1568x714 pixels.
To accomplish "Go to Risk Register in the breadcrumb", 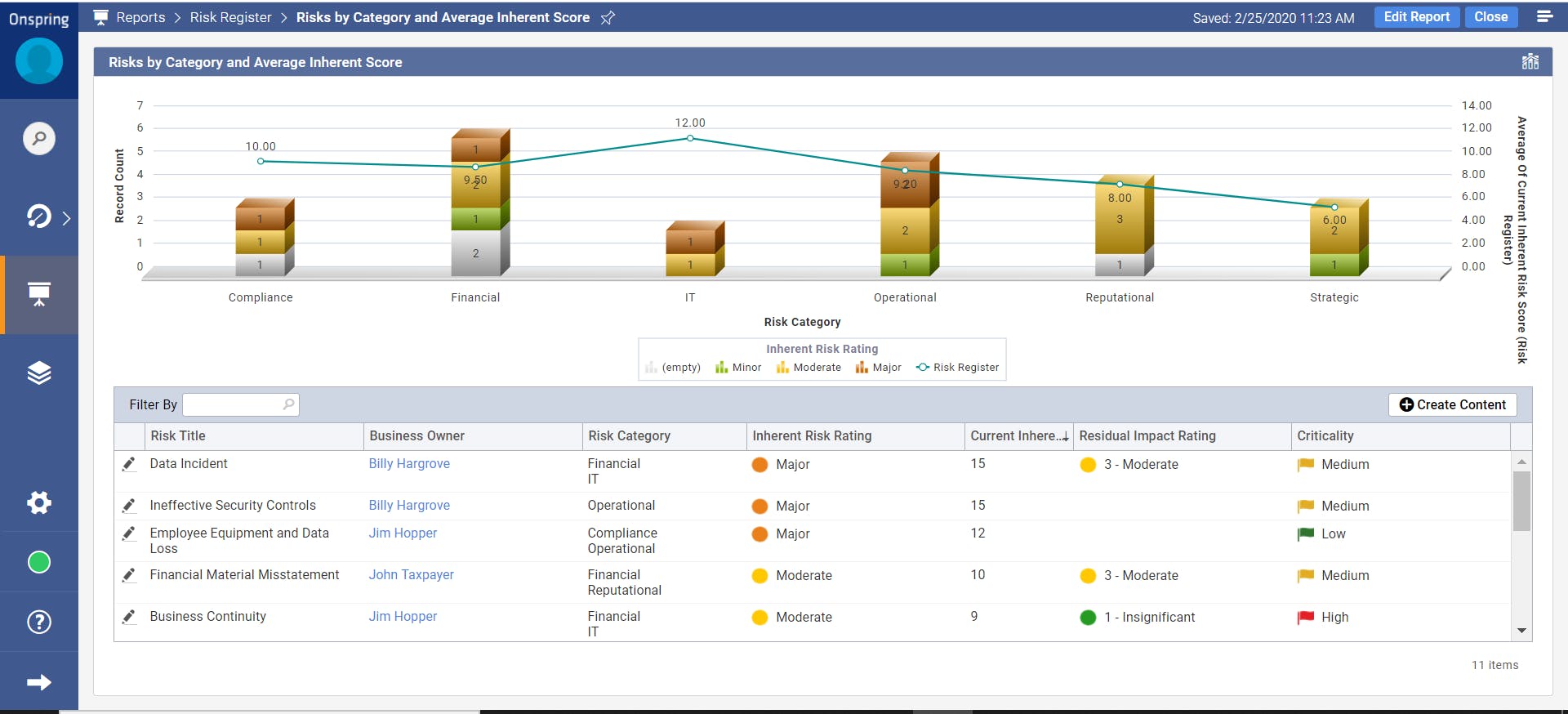I will click(x=231, y=17).
